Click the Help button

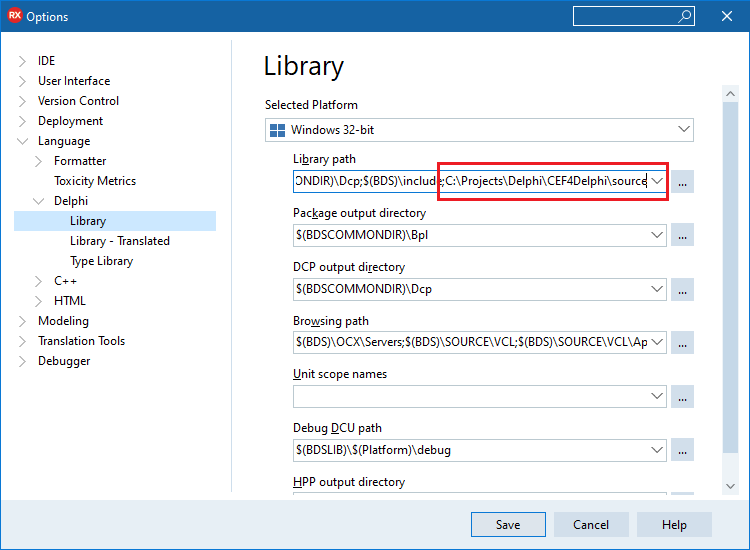674,525
